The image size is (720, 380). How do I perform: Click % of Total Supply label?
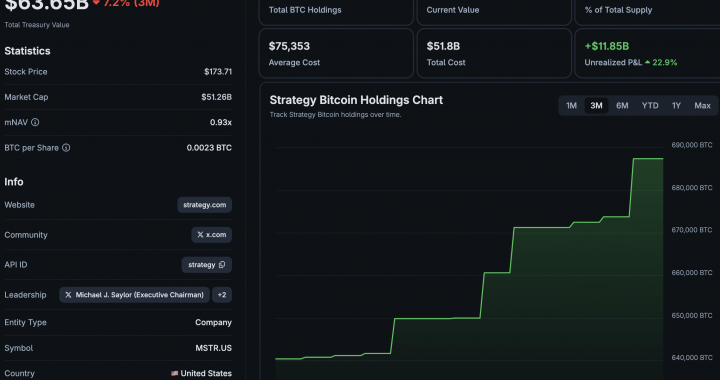tap(618, 10)
